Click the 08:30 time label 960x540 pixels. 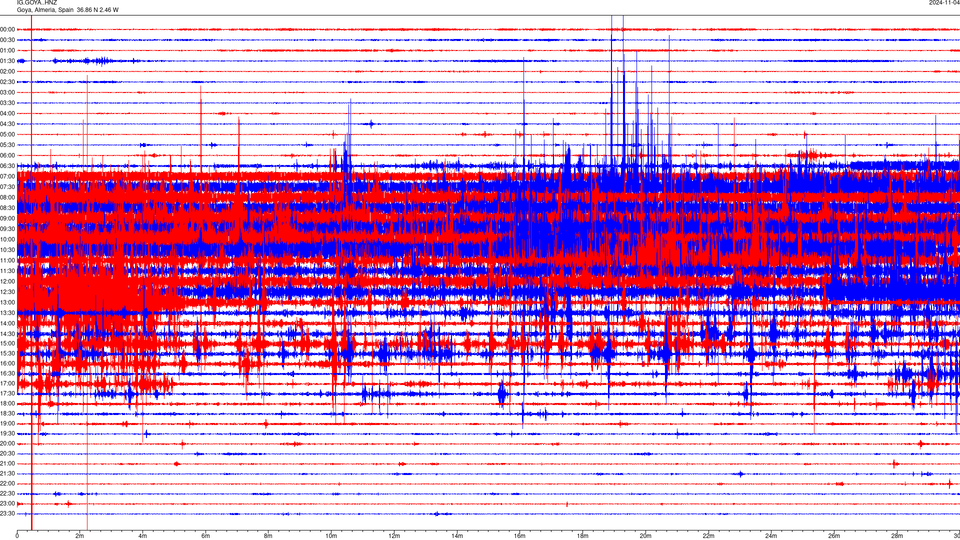click(x=7, y=208)
